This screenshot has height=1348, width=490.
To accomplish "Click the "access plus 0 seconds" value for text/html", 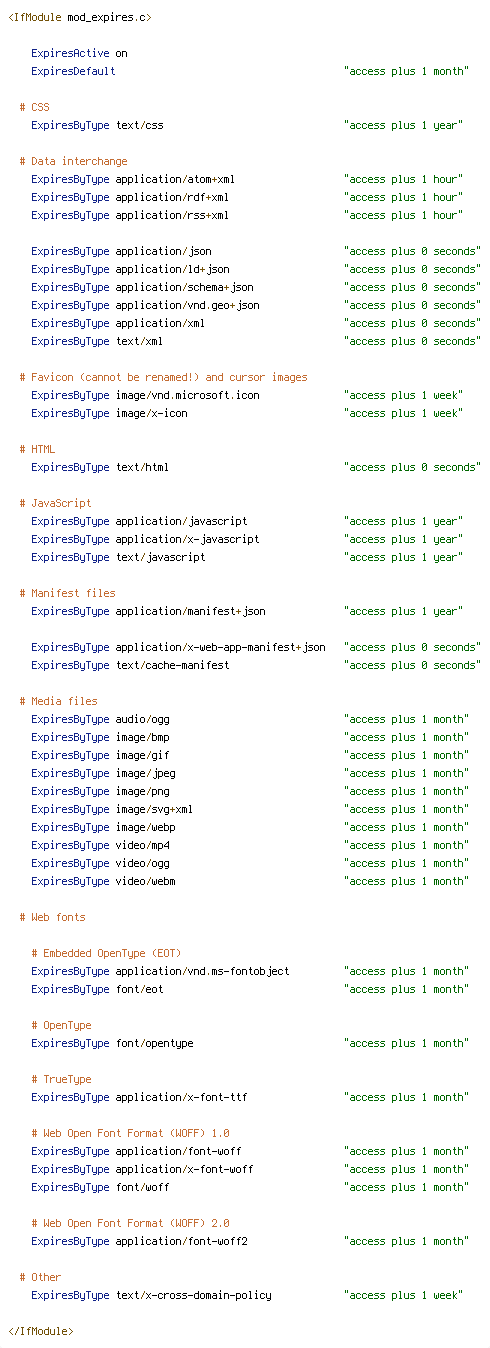I will click(410, 467).
